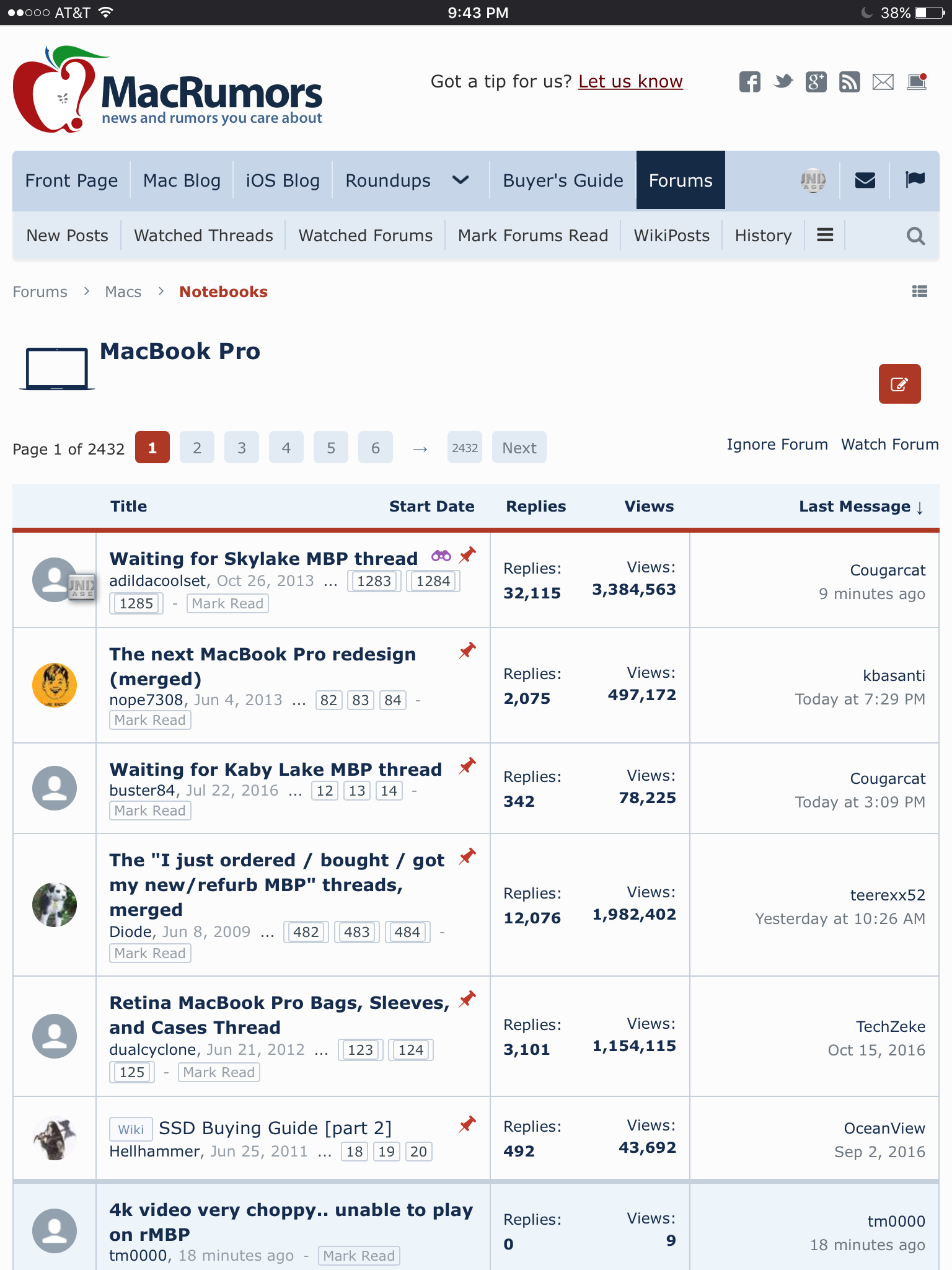Click the forum list icon beside breadcrumb

[920, 291]
